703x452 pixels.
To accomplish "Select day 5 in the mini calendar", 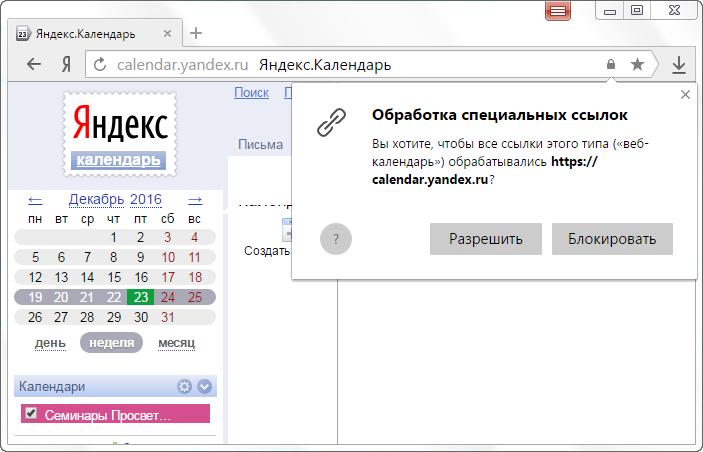I will tap(35, 257).
